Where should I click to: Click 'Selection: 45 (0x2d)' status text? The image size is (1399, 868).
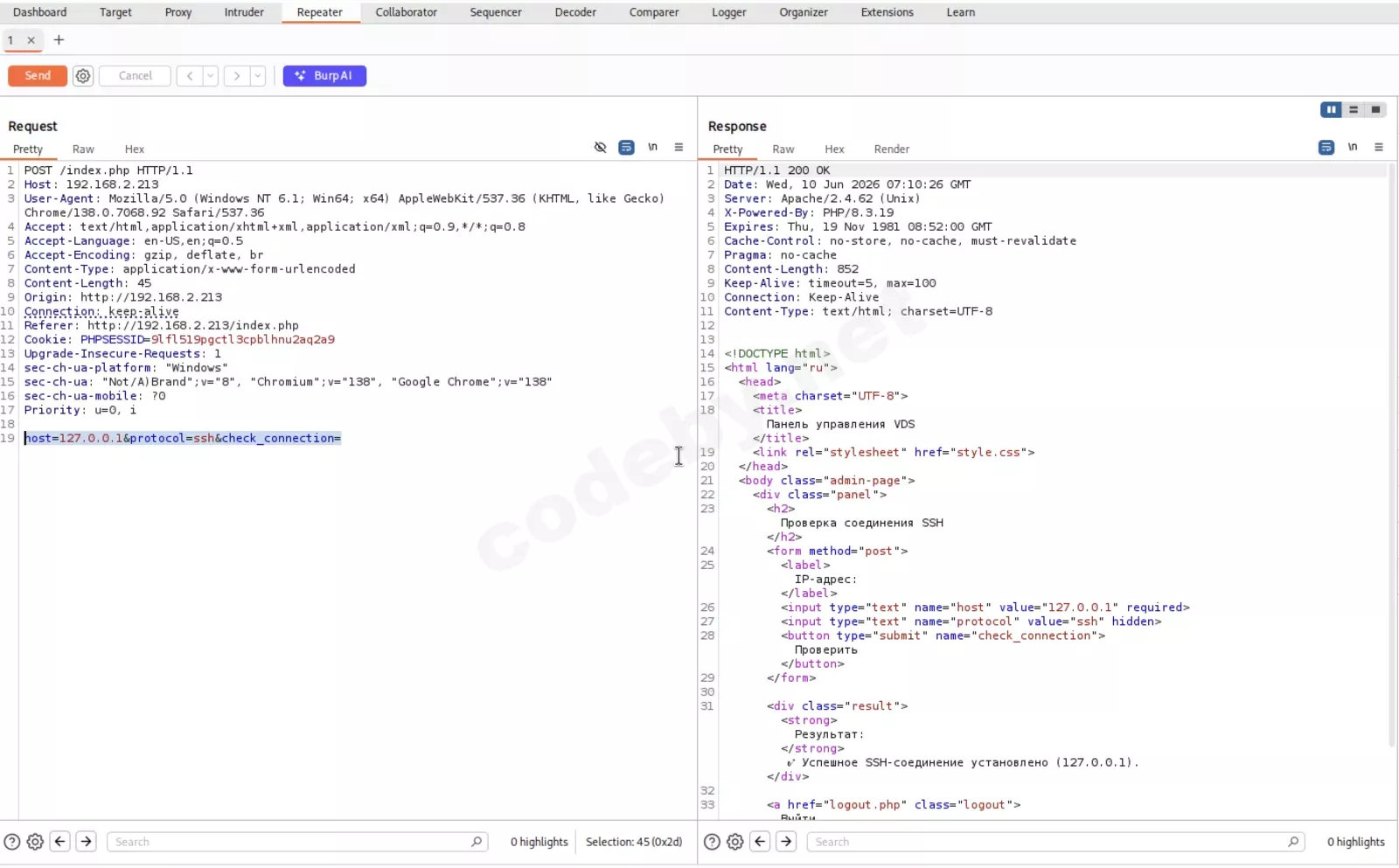634,842
